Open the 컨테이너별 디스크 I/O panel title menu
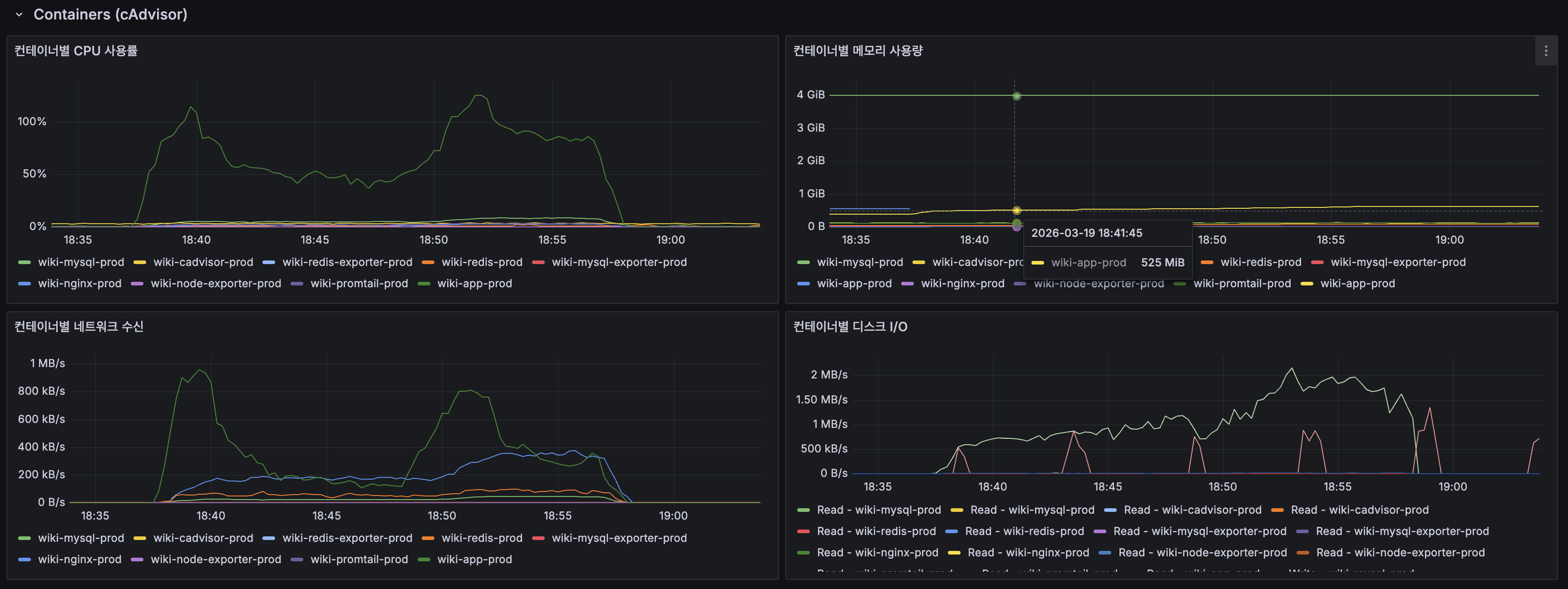1568x589 pixels. pyautogui.click(x=850, y=327)
